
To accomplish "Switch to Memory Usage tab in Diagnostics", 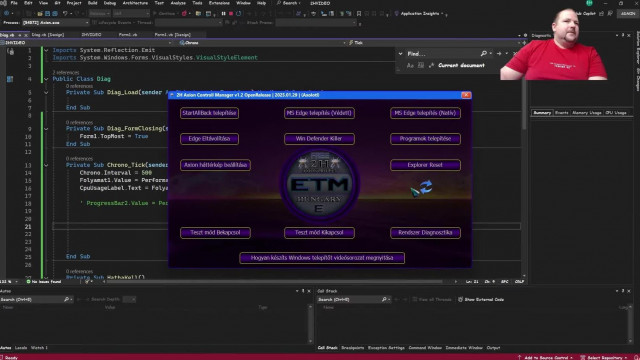I will tap(587, 113).
